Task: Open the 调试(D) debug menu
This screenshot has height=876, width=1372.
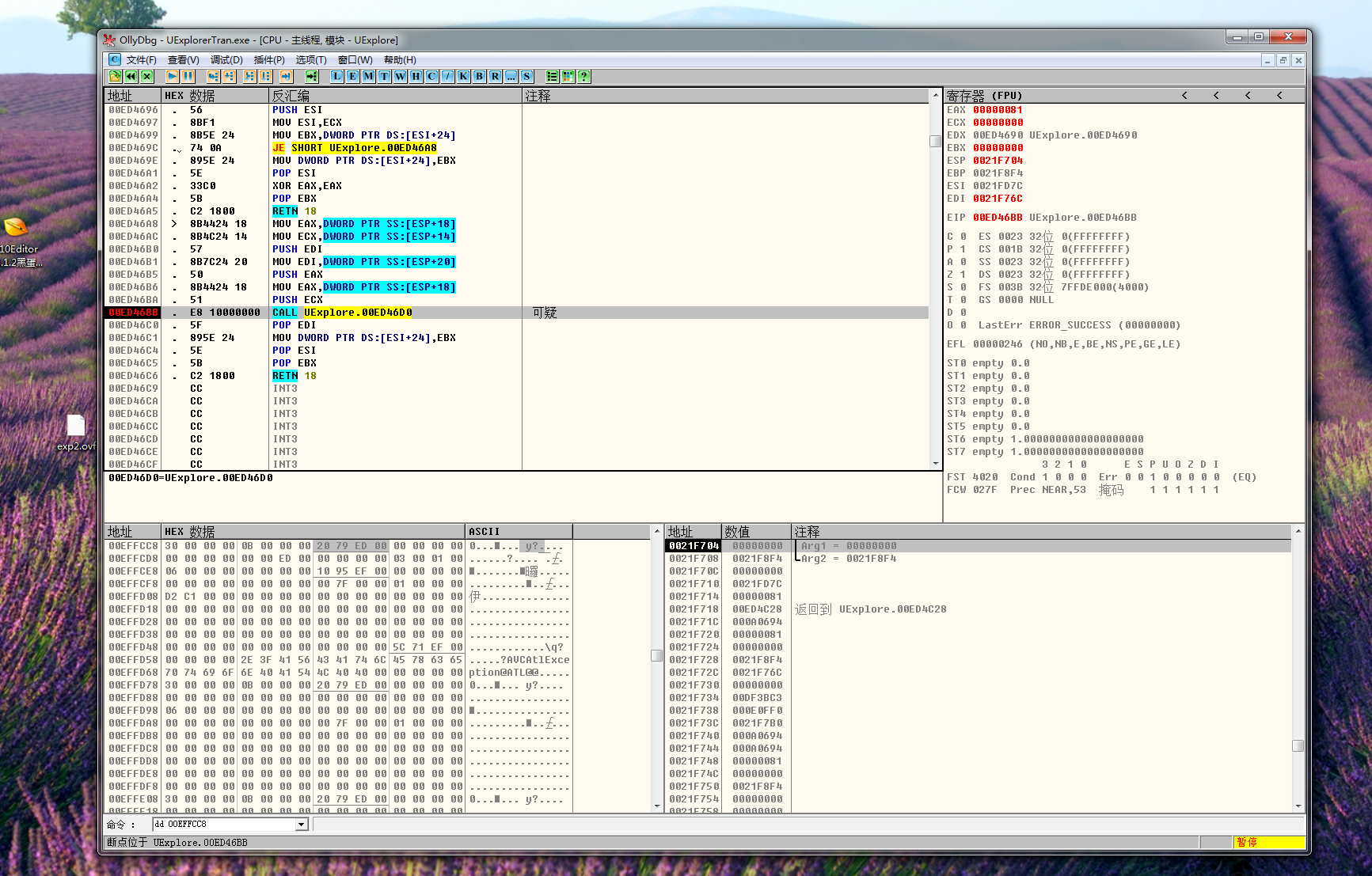Action: [x=226, y=60]
